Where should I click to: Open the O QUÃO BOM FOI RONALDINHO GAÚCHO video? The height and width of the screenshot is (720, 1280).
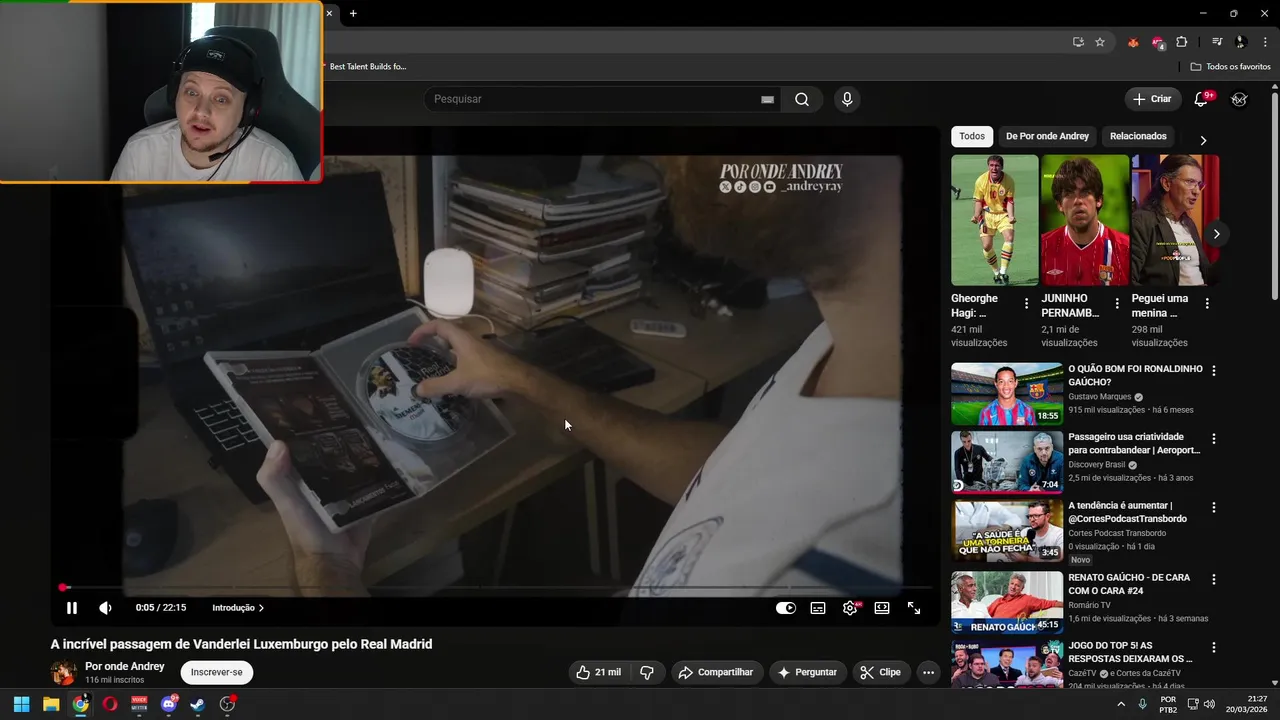[x=1135, y=375]
